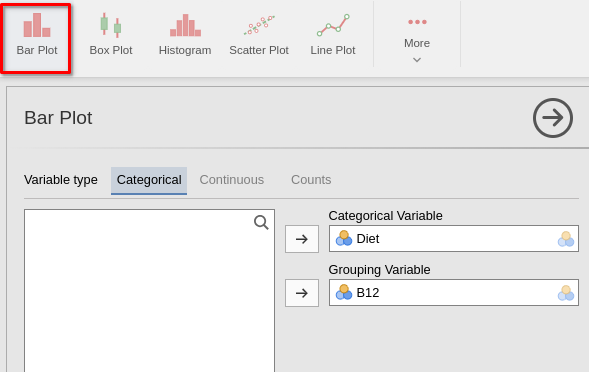Click arrow button beside Grouping Variable
589x372 pixels.
pos(302,293)
